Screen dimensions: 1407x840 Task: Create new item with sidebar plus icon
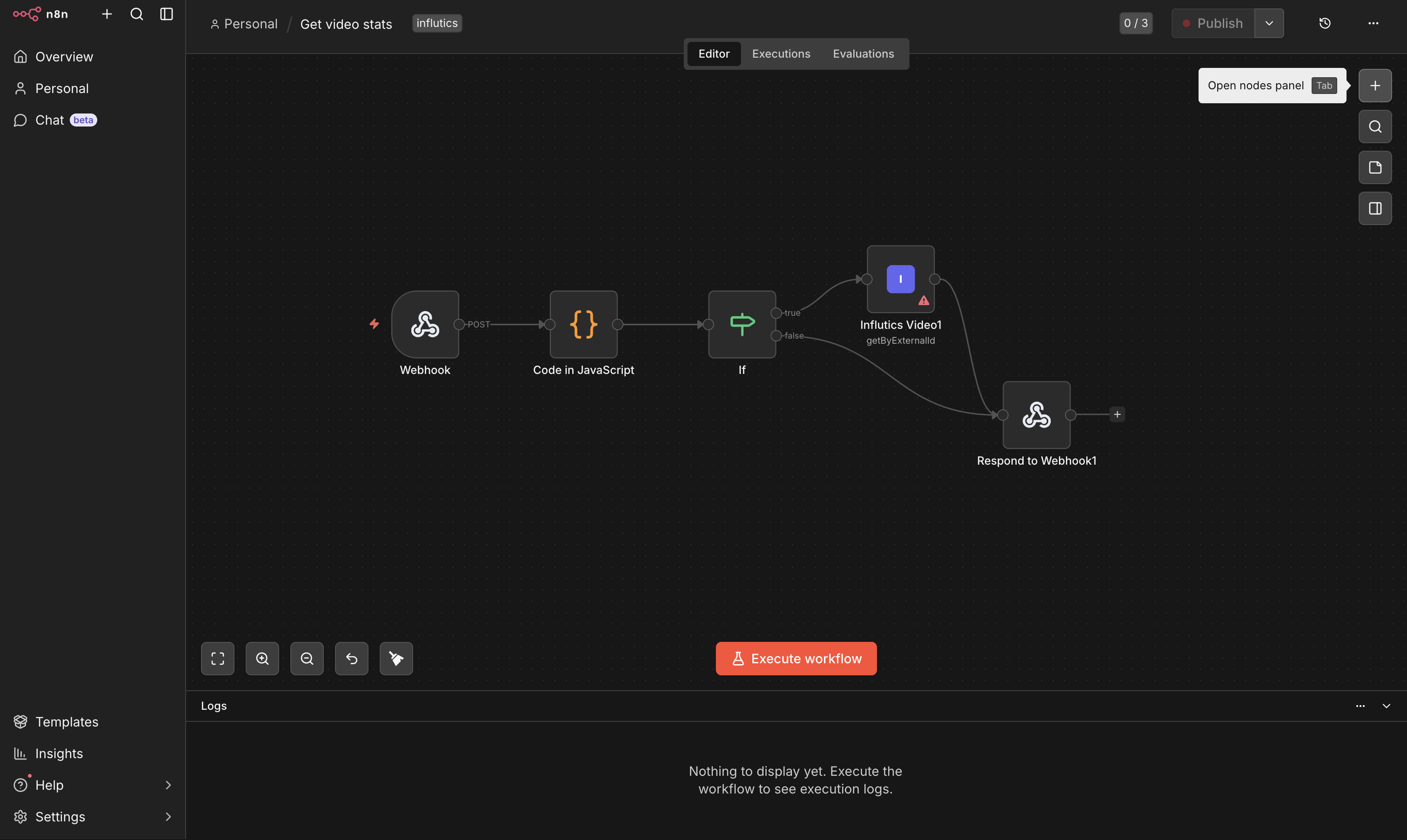(x=107, y=14)
